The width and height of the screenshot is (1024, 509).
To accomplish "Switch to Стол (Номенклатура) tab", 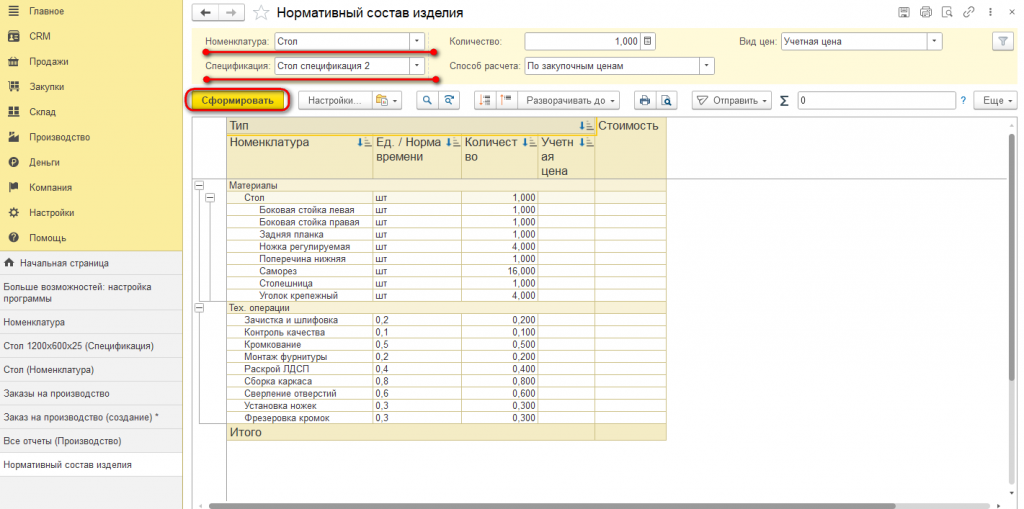I will tap(91, 370).
